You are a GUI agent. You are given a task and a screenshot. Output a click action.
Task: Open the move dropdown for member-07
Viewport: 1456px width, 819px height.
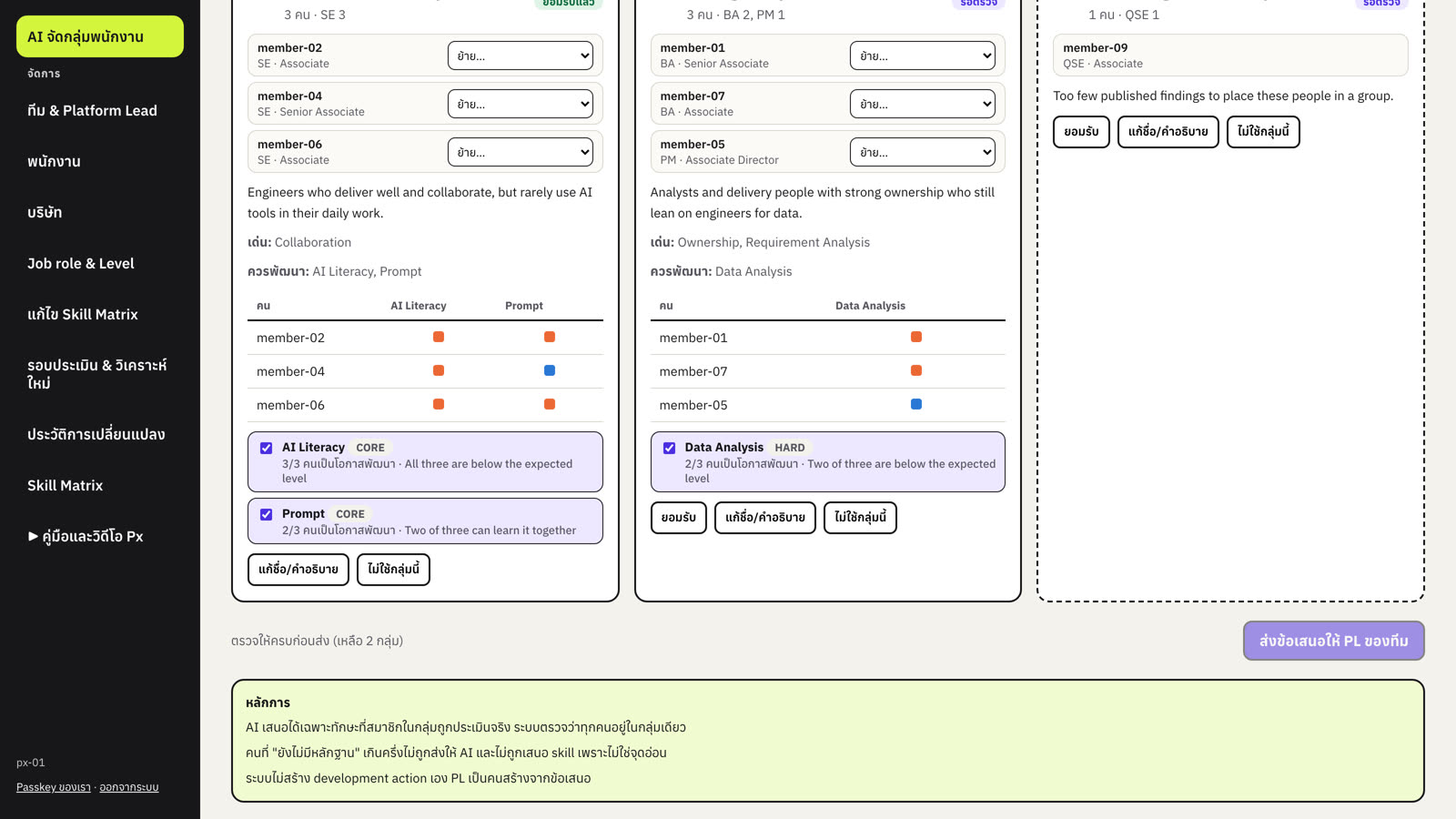(x=923, y=104)
